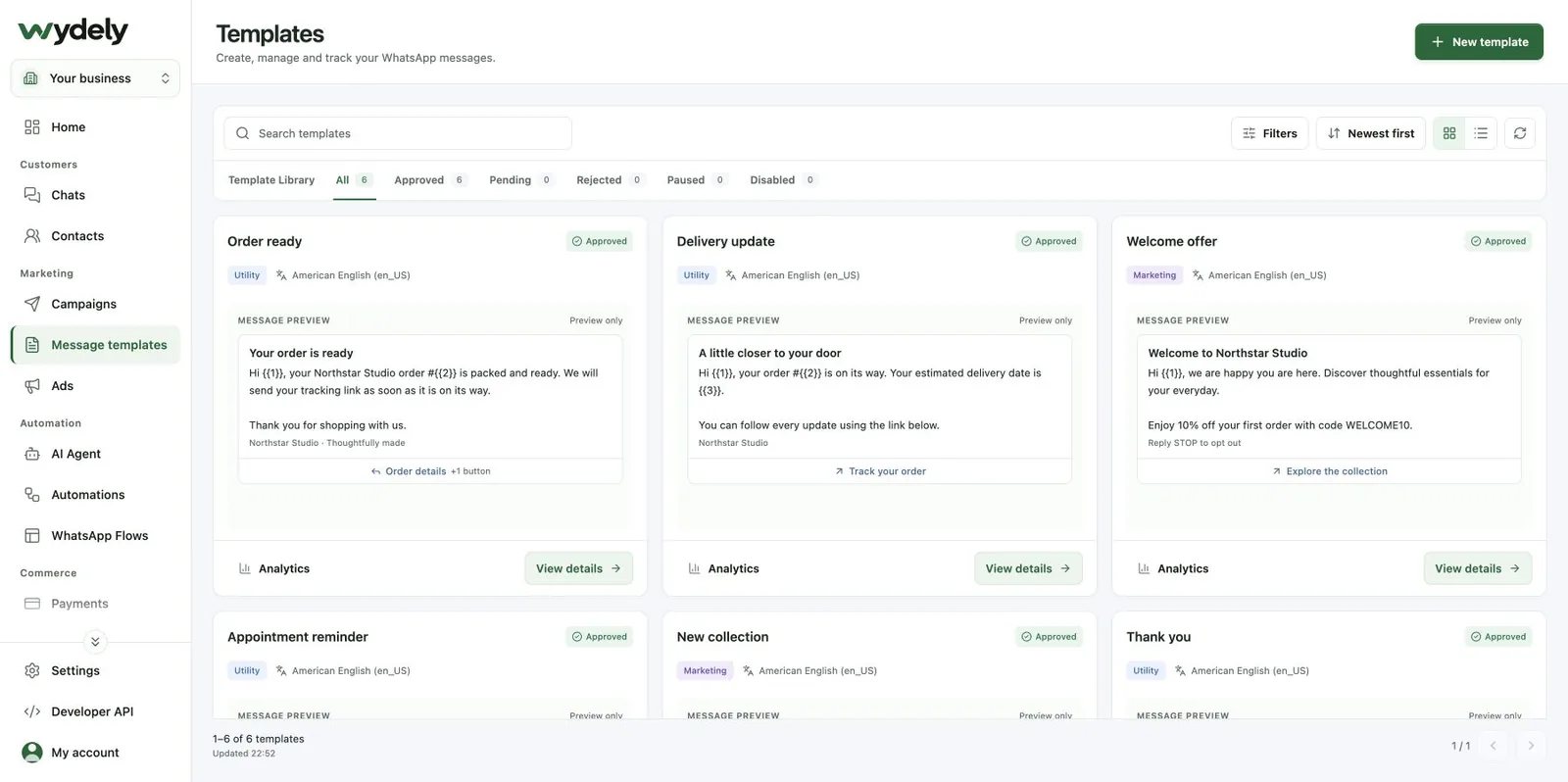Select the Rejected tab
This screenshot has height=782, width=1568.
click(610, 180)
